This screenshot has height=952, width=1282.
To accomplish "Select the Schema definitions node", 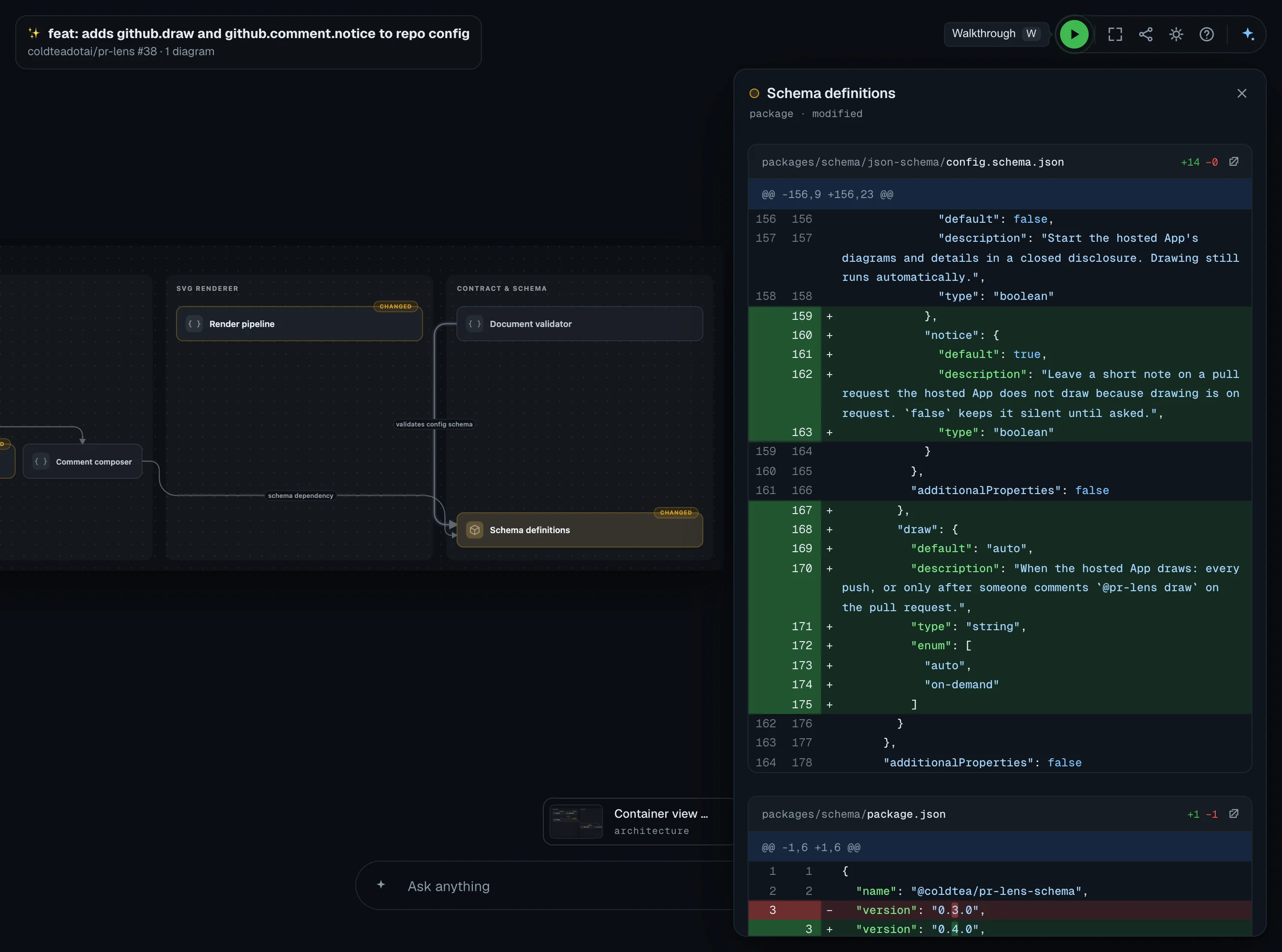I will 579,530.
